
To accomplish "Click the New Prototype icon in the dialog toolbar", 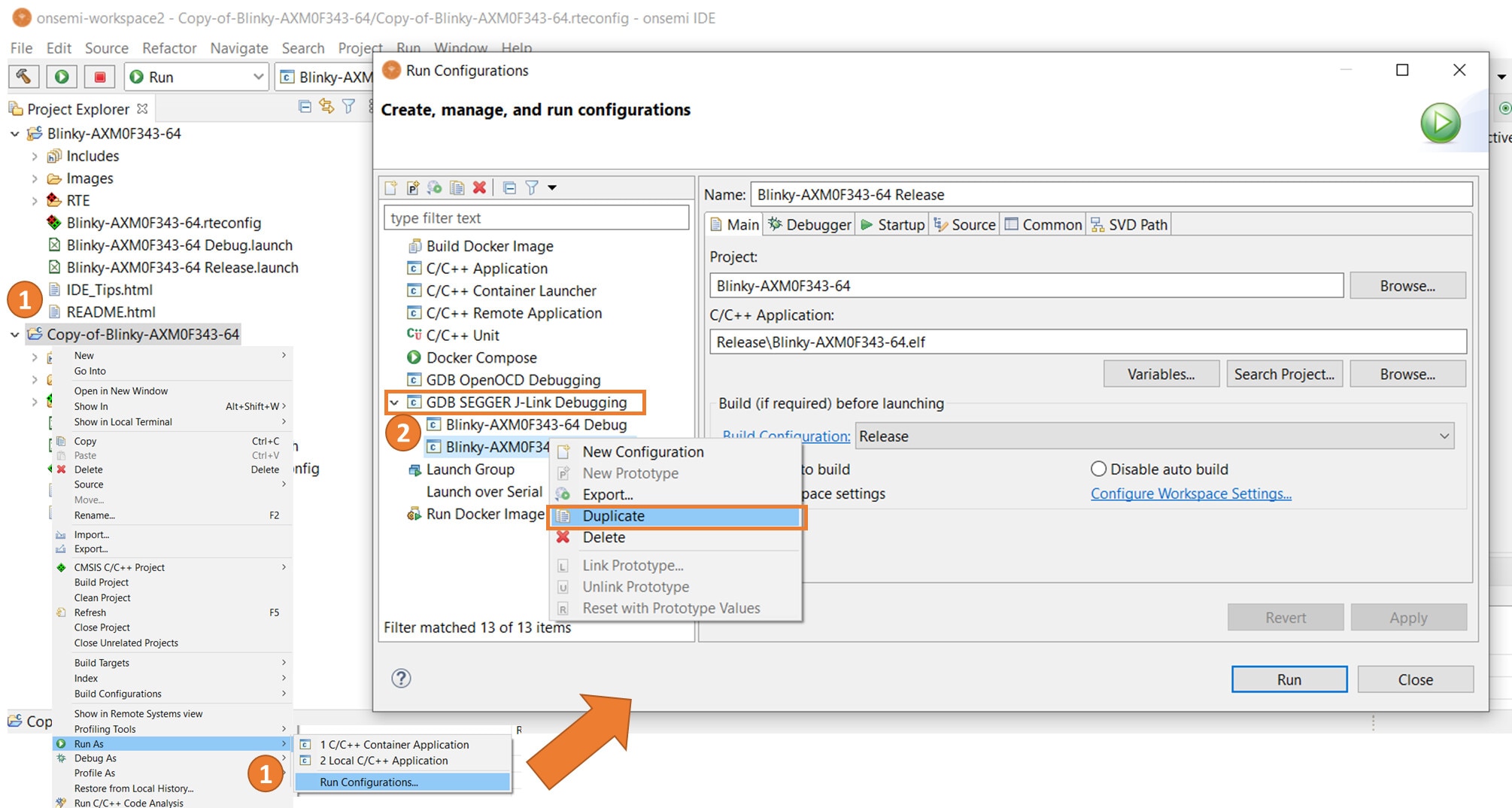I will click(412, 187).
